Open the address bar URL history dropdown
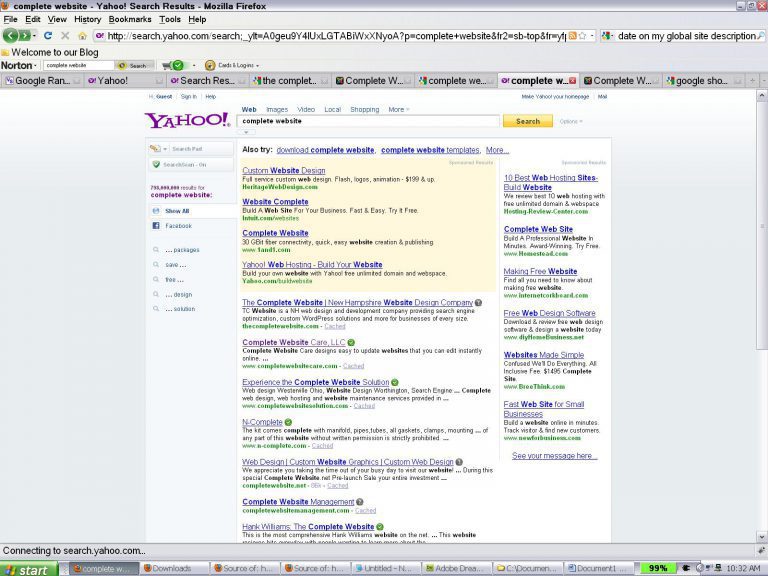The width and height of the screenshot is (768, 576). tap(592, 36)
